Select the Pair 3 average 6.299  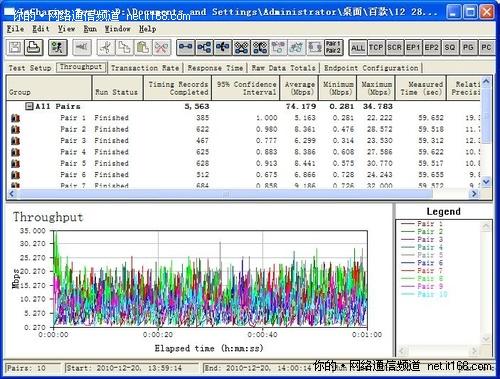pos(305,141)
